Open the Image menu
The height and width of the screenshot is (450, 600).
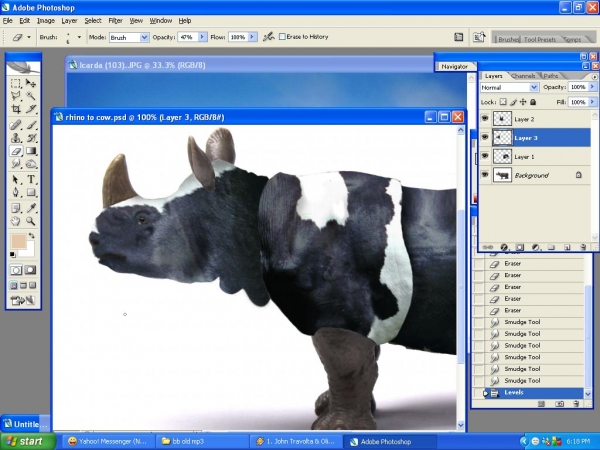(x=46, y=21)
